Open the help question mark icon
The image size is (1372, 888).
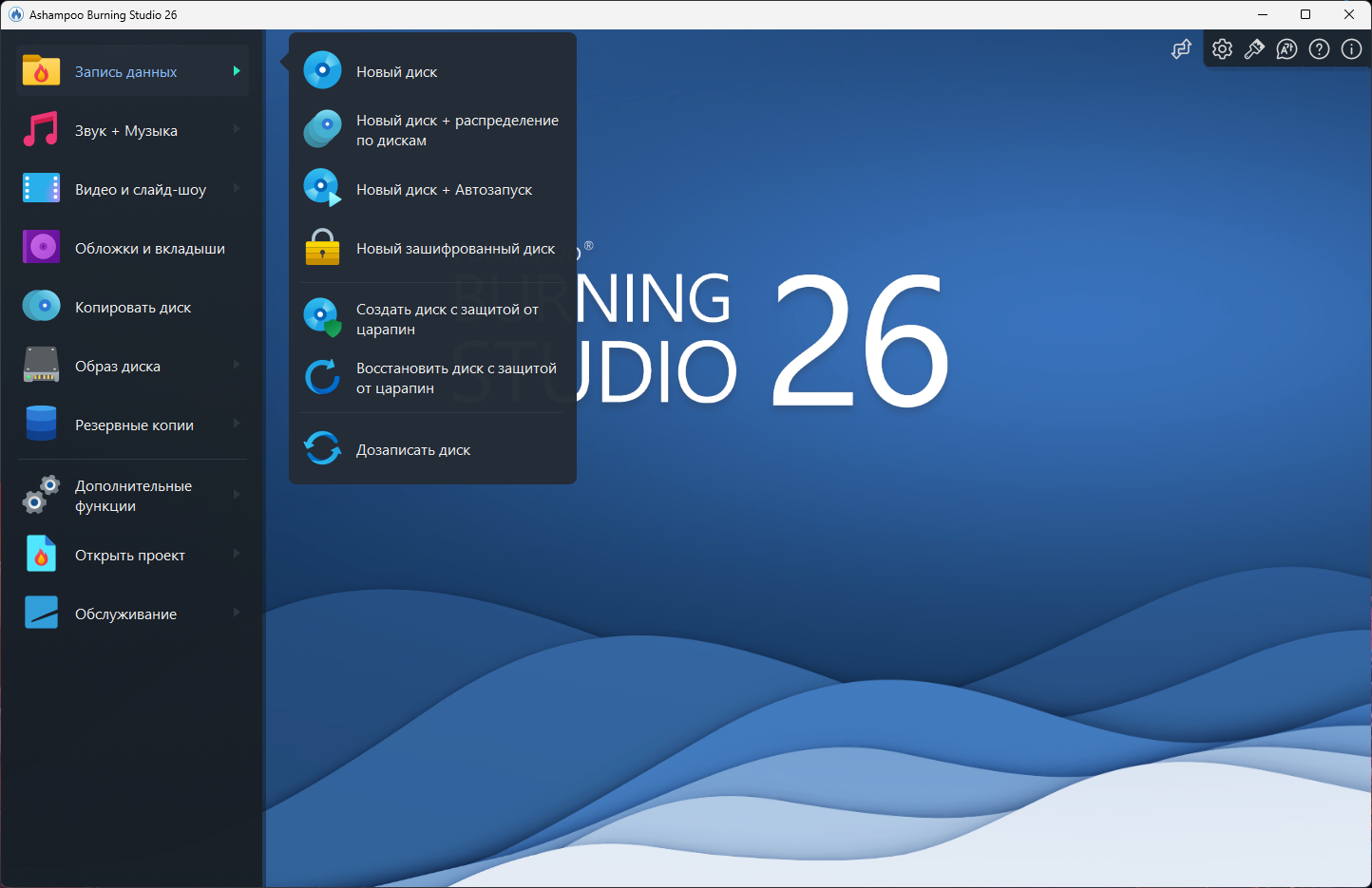point(1319,49)
